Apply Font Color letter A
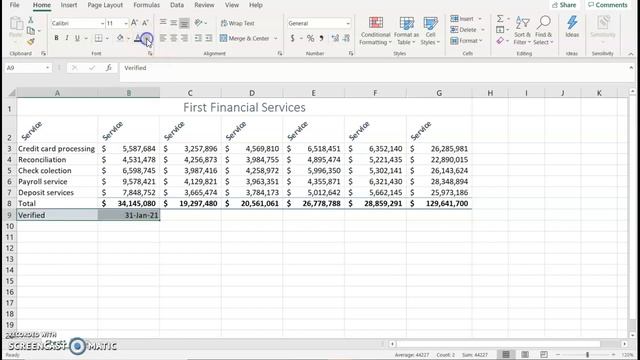640x360 pixels. pos(138,38)
